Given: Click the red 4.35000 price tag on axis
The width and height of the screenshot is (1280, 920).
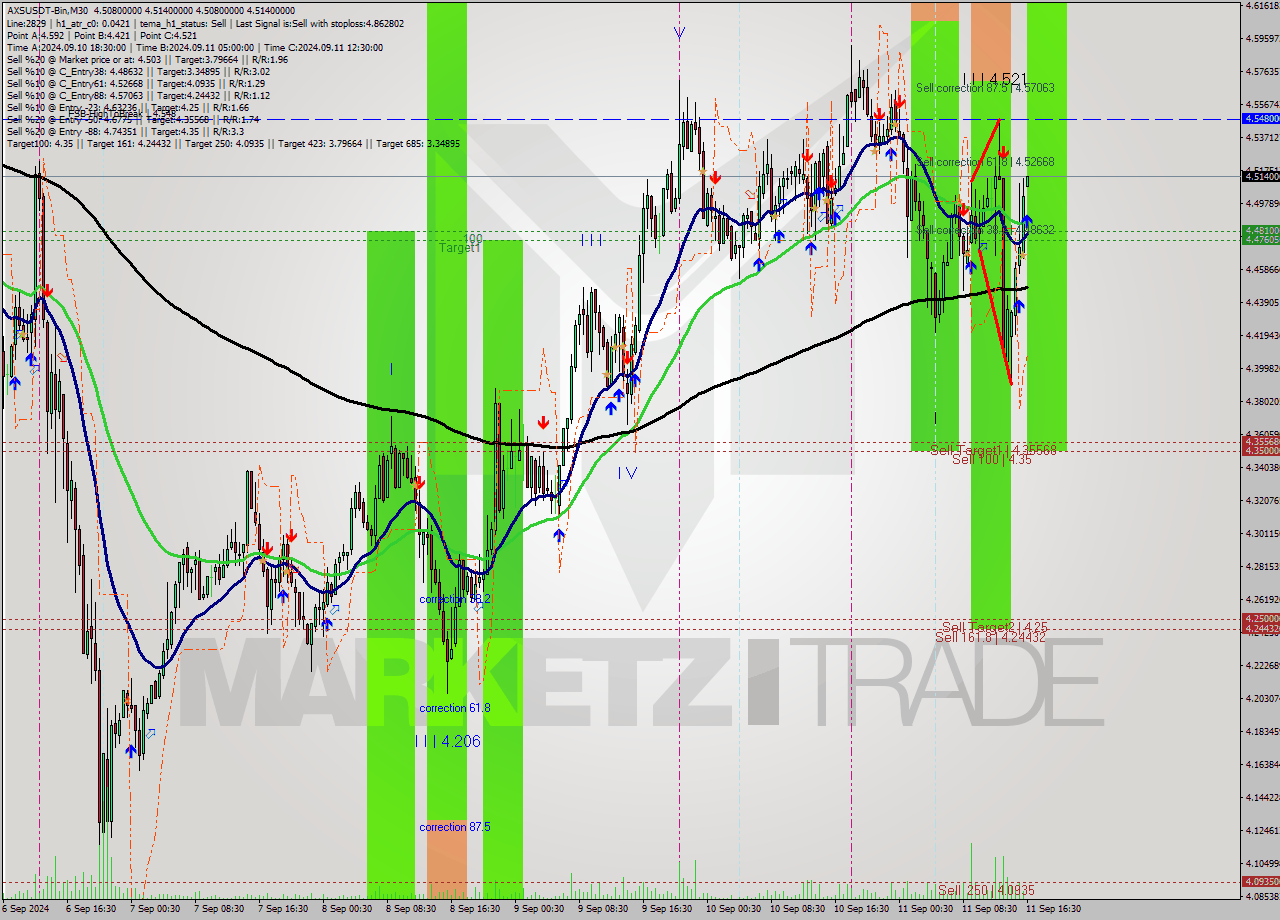Looking at the screenshot, I should click(x=1260, y=450).
